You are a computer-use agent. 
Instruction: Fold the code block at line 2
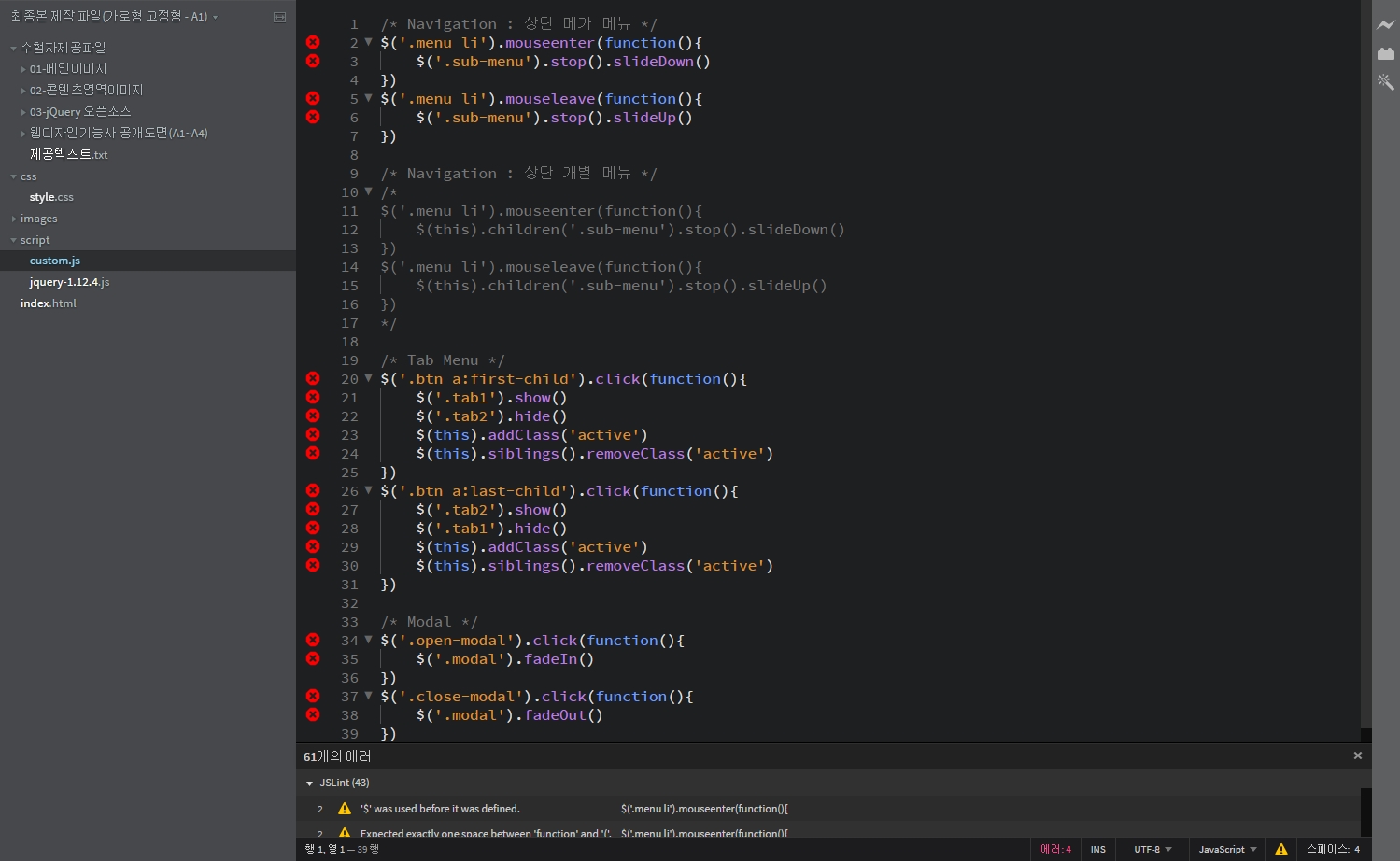(369, 42)
